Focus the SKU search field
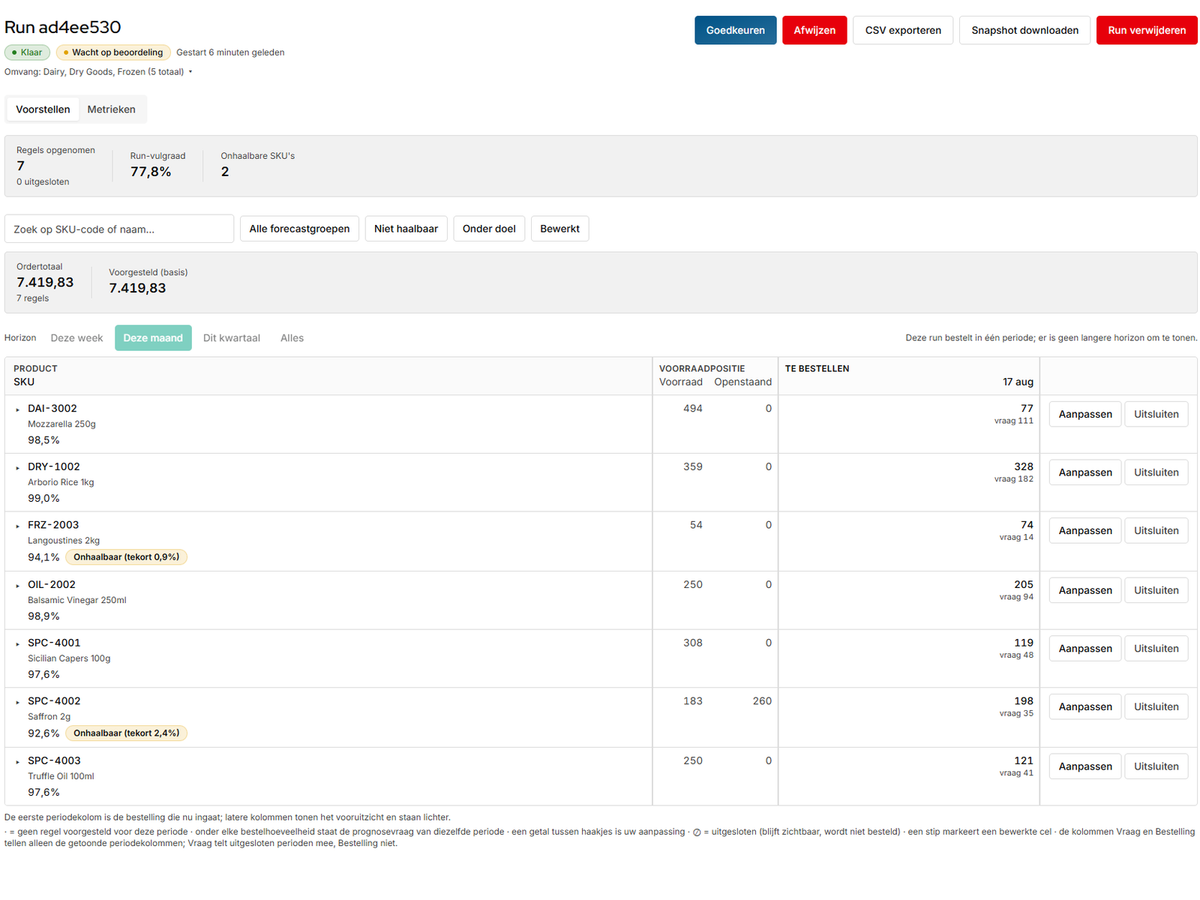Viewport: 1200px width, 900px height. (x=119, y=229)
